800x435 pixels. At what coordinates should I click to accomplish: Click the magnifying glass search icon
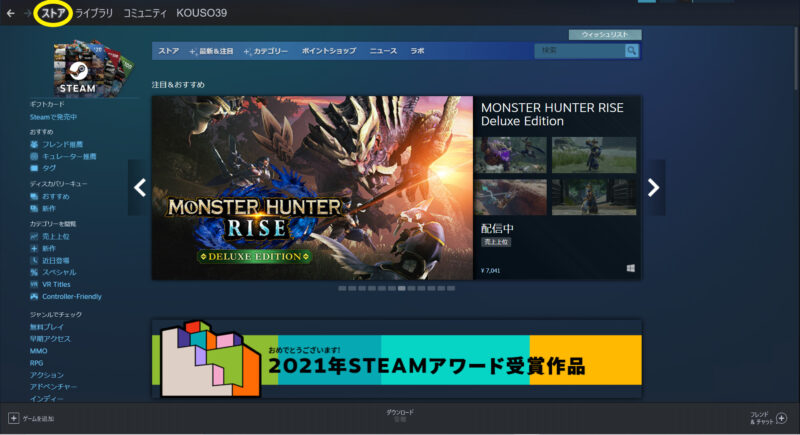[632, 50]
